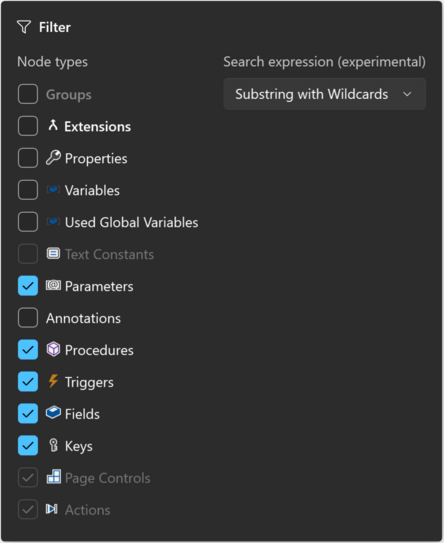Viewport: 444px width, 543px height.
Task: Click the Keys key icon
Action: click(53, 445)
